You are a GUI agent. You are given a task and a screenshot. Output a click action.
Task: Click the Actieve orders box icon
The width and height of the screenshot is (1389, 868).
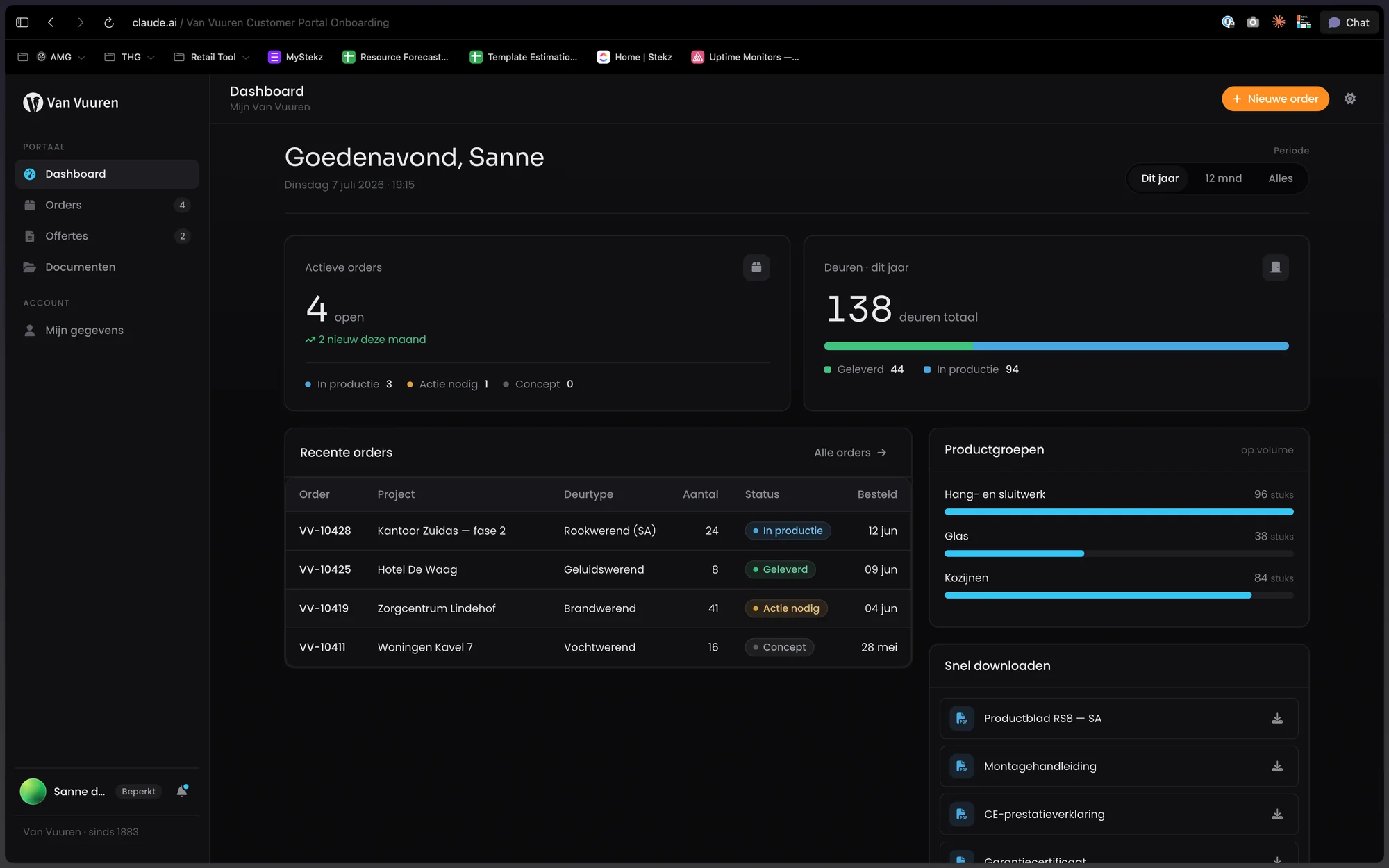pos(756,267)
